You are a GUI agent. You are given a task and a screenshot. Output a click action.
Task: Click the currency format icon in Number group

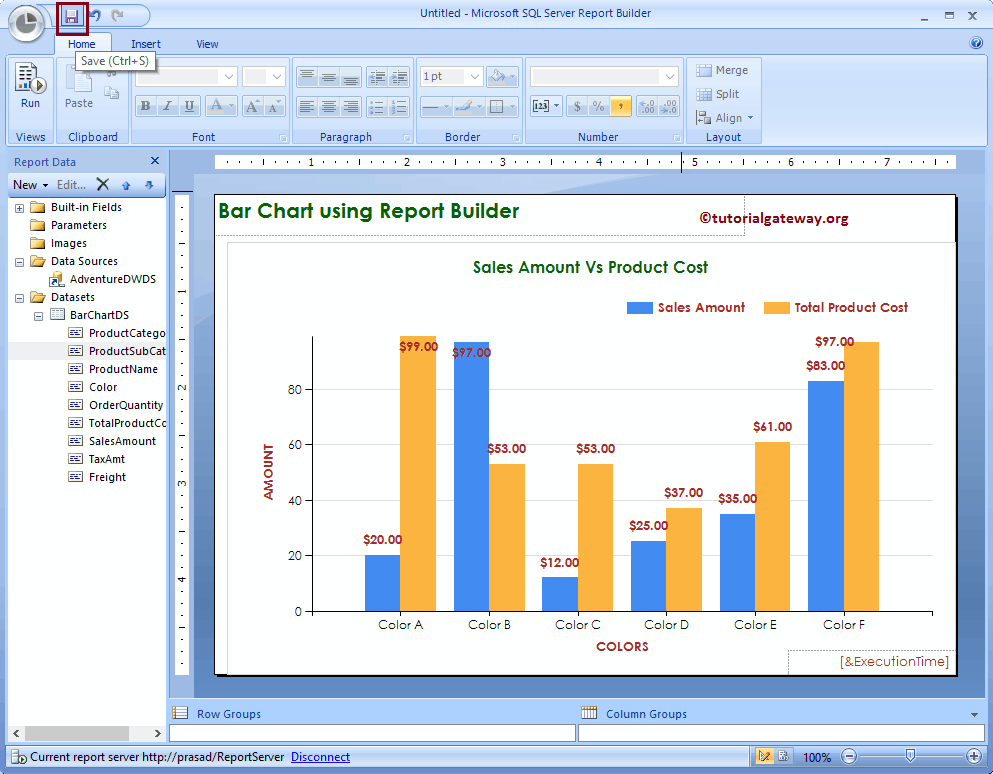[x=578, y=106]
